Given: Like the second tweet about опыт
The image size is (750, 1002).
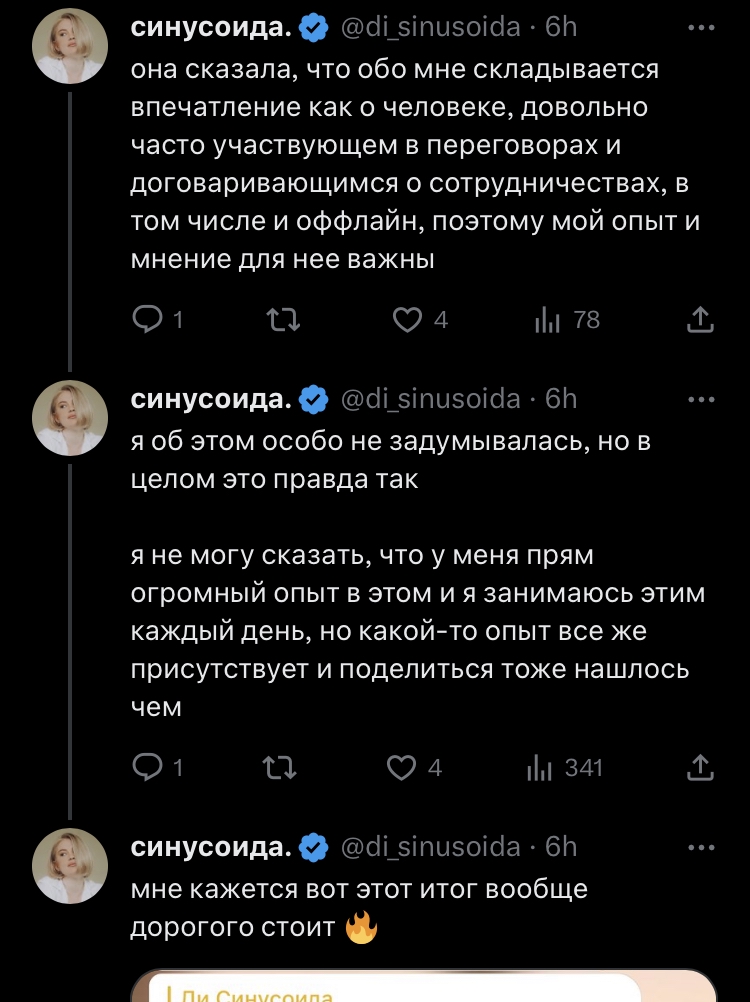Looking at the screenshot, I should [401, 768].
